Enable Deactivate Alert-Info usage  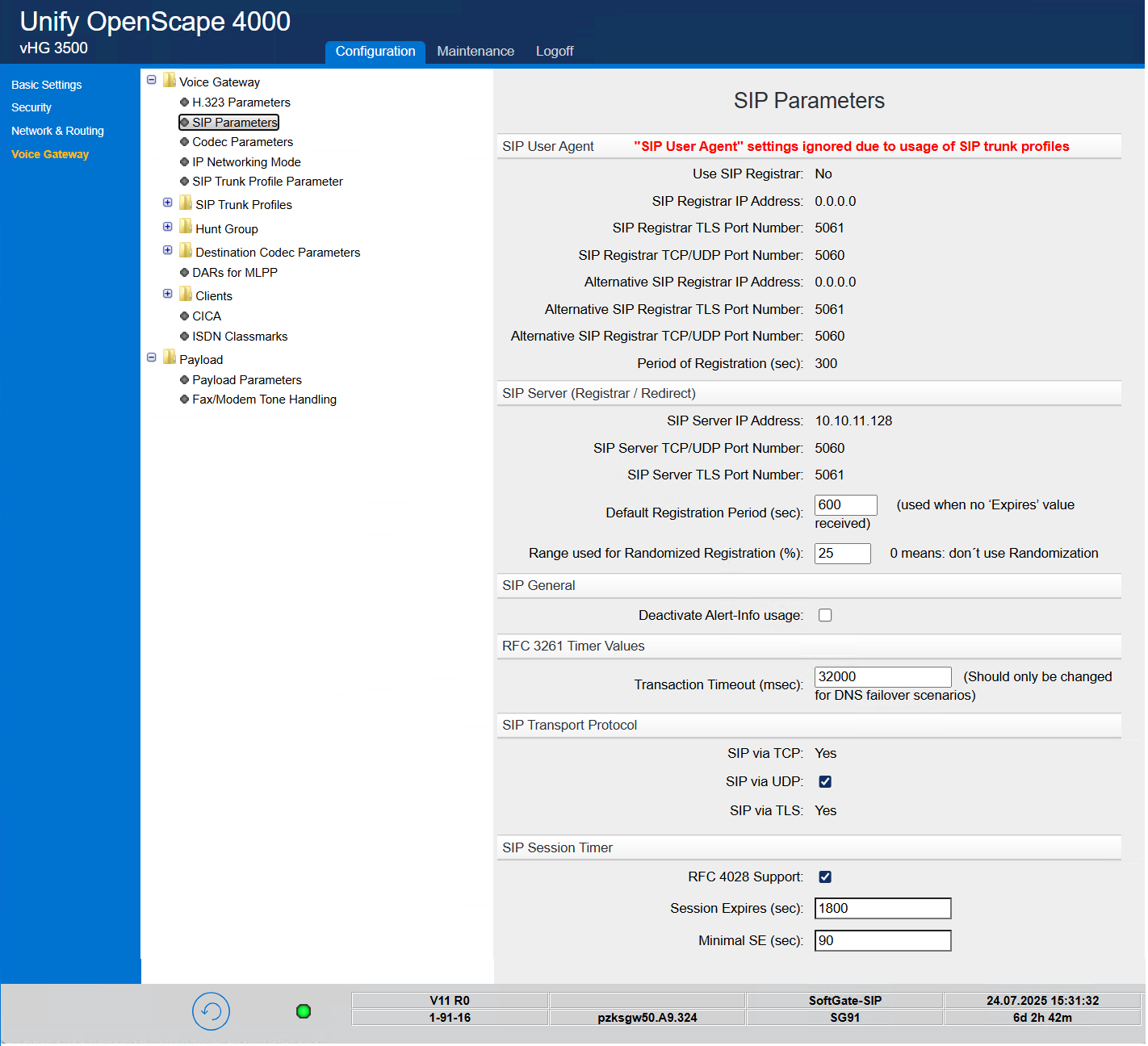(x=824, y=615)
